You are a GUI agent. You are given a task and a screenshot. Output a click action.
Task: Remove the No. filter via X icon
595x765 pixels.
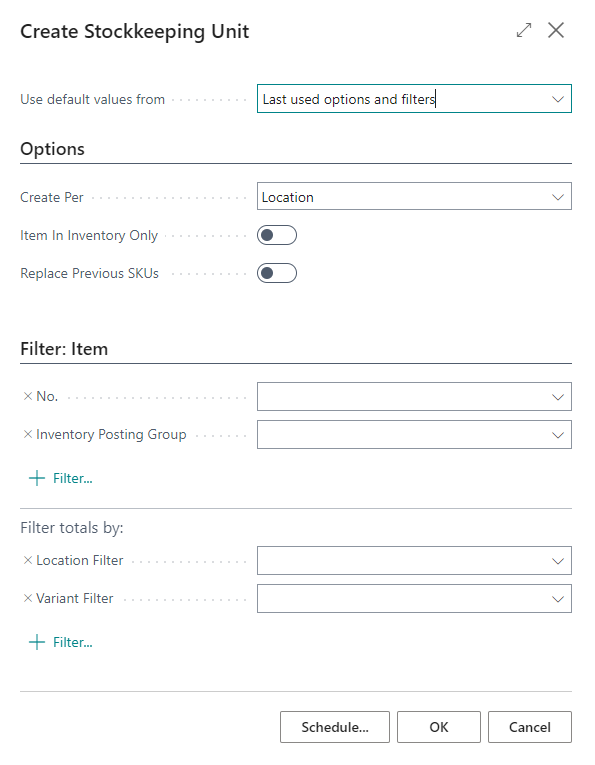28,396
